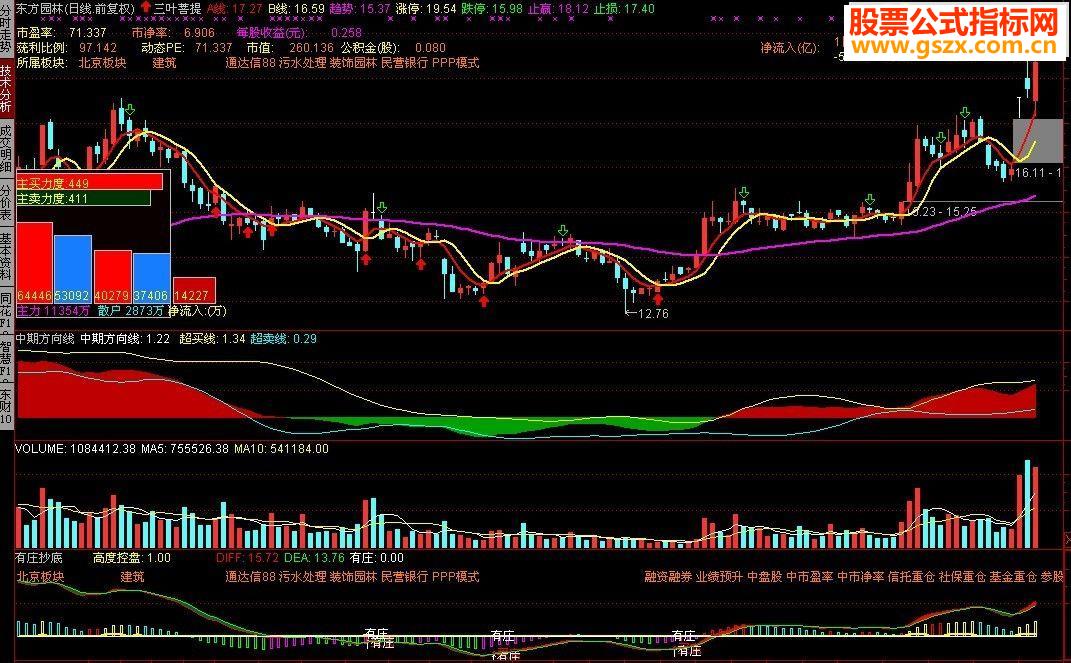
Task: Click the 散户 2873万 label
Action: tap(131, 311)
